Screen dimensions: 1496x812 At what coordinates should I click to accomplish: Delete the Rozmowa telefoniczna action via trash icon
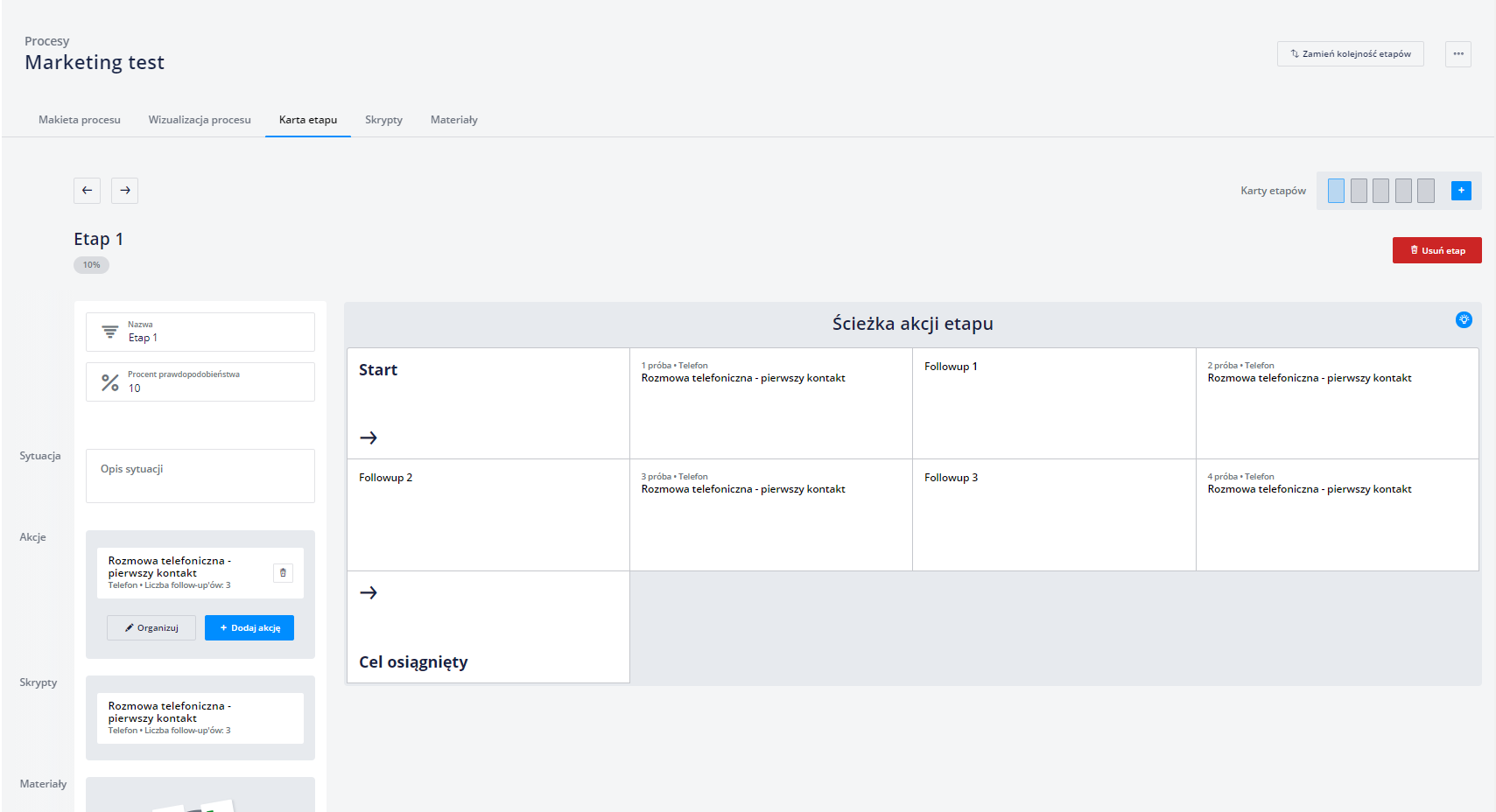[283, 573]
